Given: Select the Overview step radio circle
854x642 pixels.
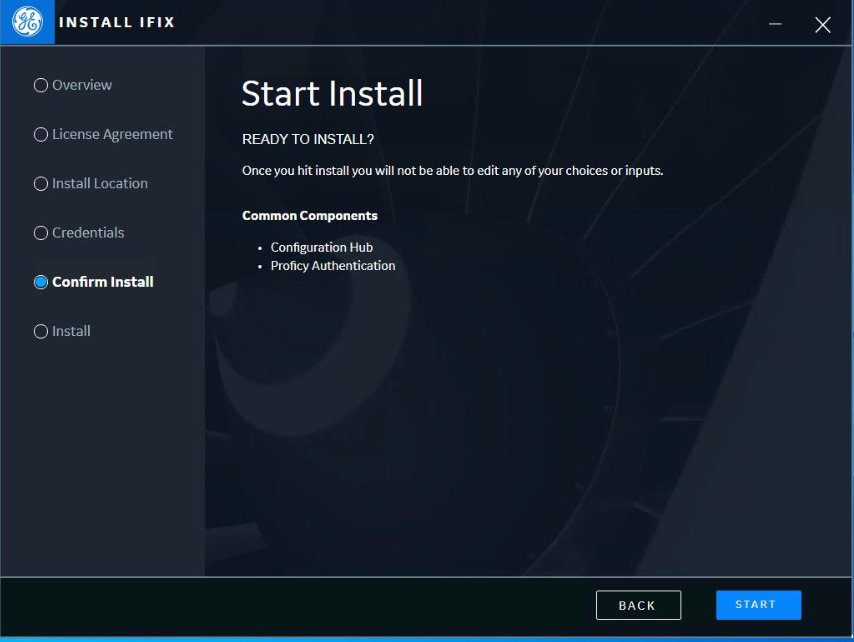Looking at the screenshot, I should point(41,85).
